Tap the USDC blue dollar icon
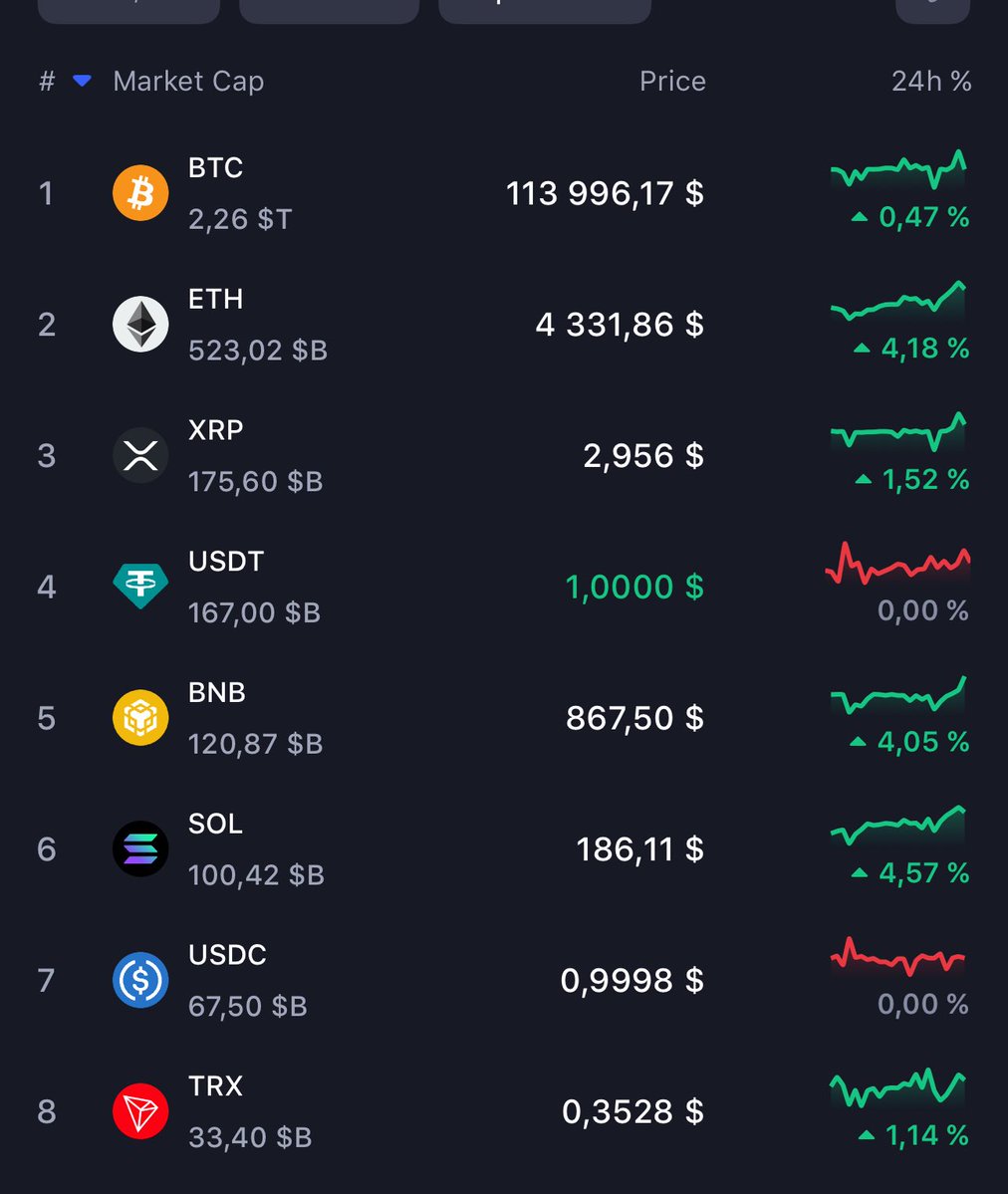The height and width of the screenshot is (1194, 1008). pos(140,979)
